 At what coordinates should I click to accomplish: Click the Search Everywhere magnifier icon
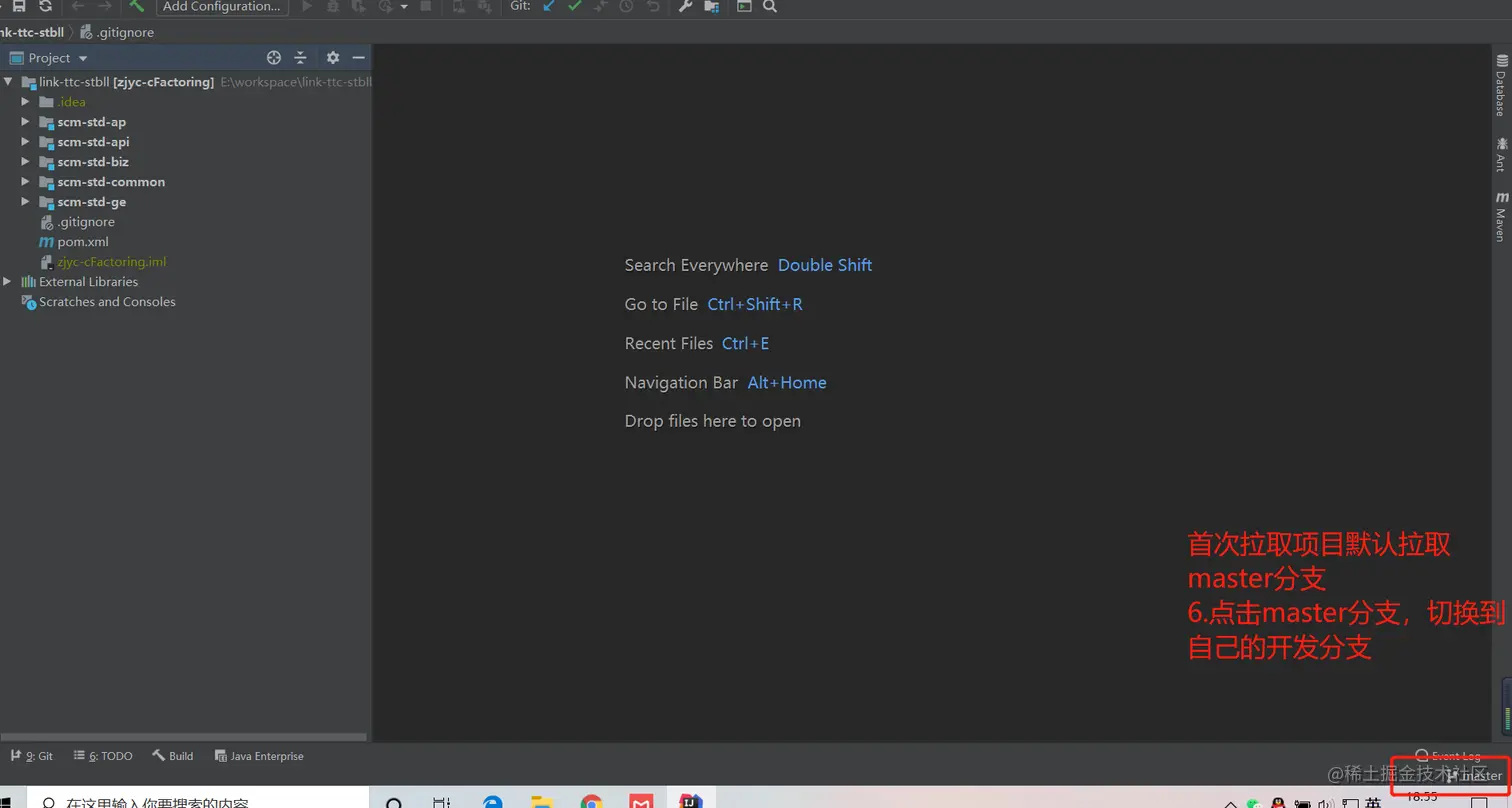(770, 6)
